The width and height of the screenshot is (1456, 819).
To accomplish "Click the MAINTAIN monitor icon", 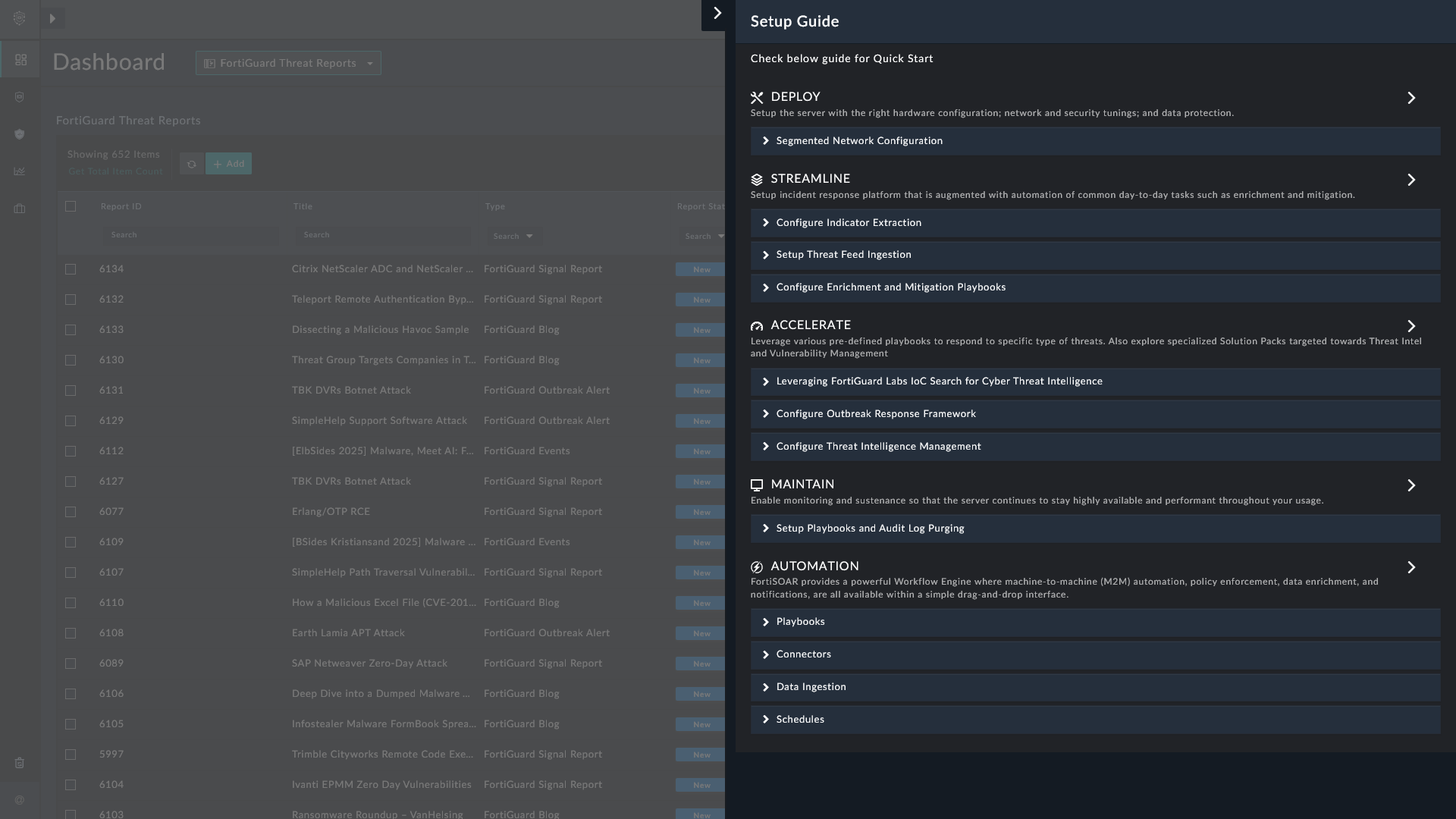I will (x=757, y=485).
